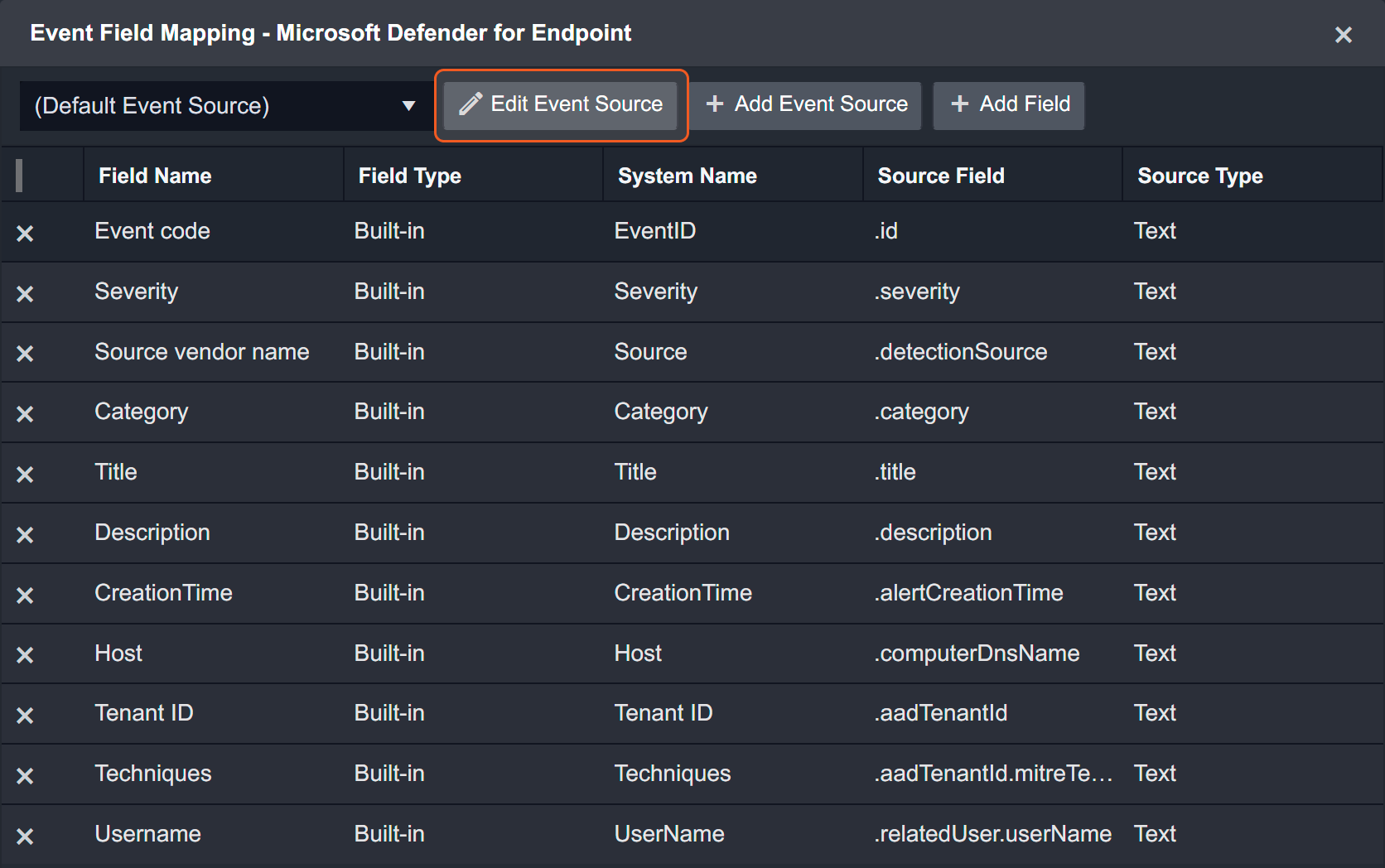
Task: Delete the Host field mapping
Action: [25, 655]
